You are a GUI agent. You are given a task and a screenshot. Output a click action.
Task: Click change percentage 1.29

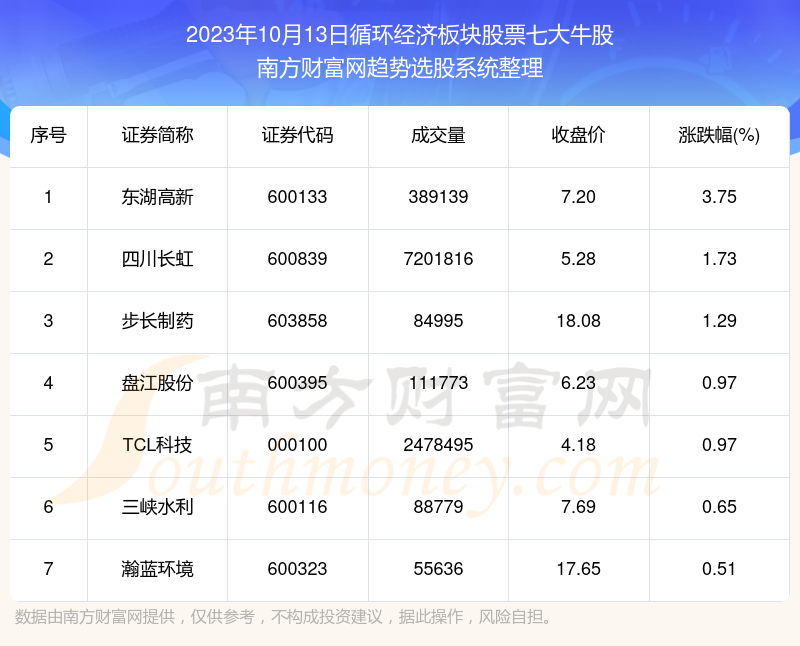[719, 321]
